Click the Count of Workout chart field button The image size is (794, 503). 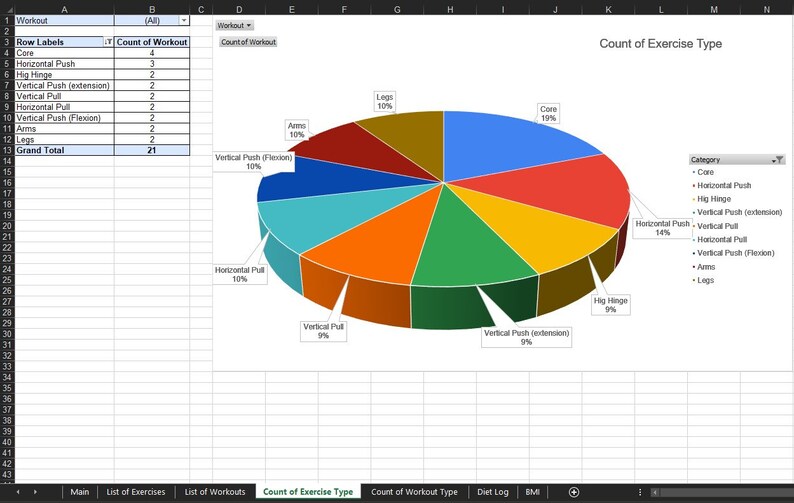click(248, 42)
